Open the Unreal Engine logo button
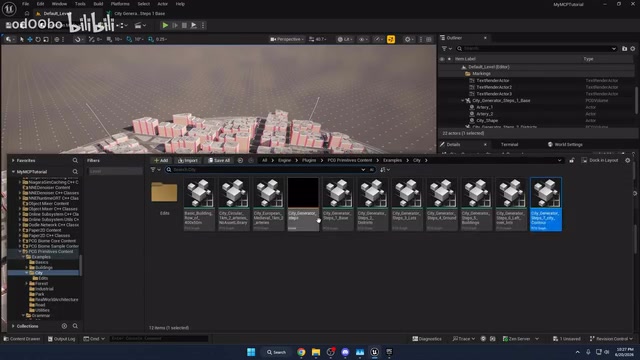 (x=9, y=8)
